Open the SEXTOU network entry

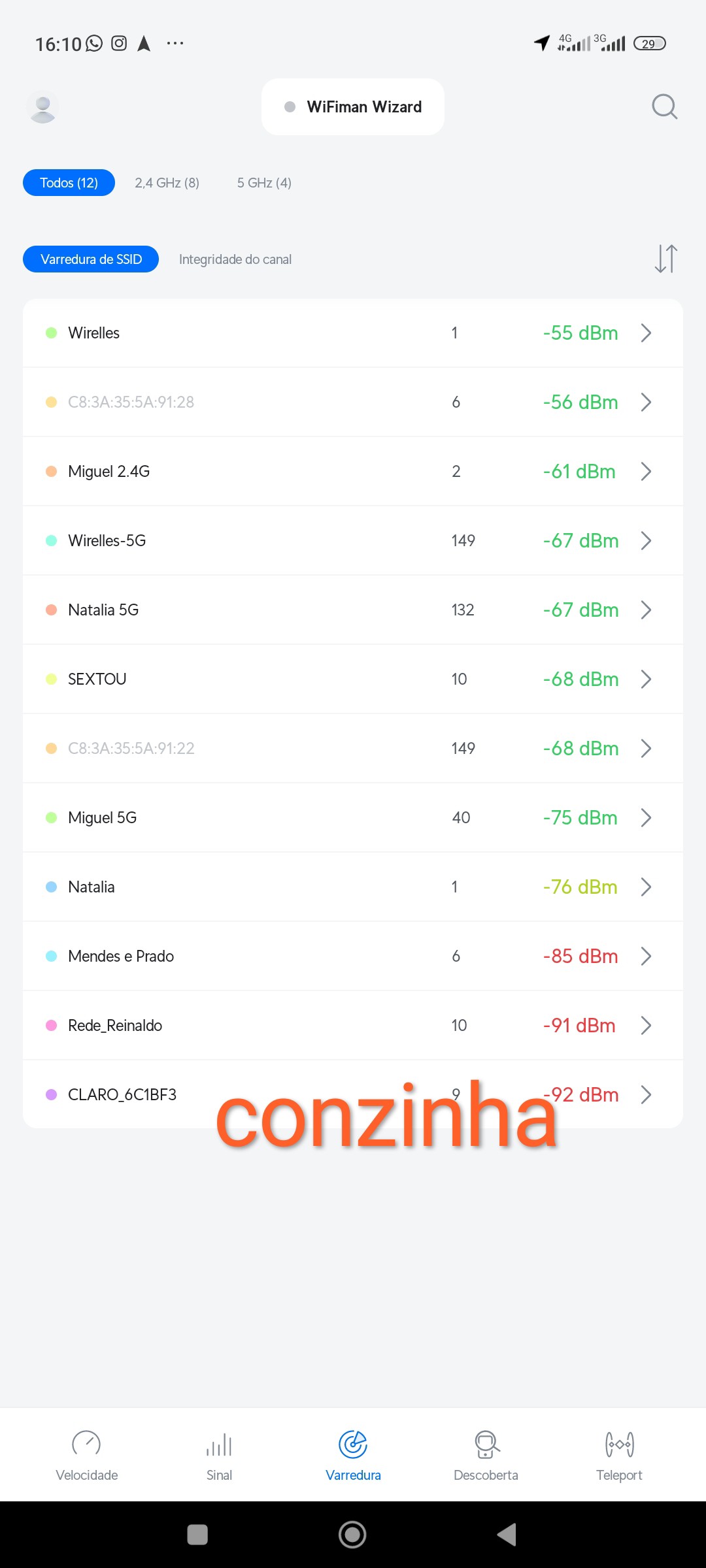pos(353,679)
